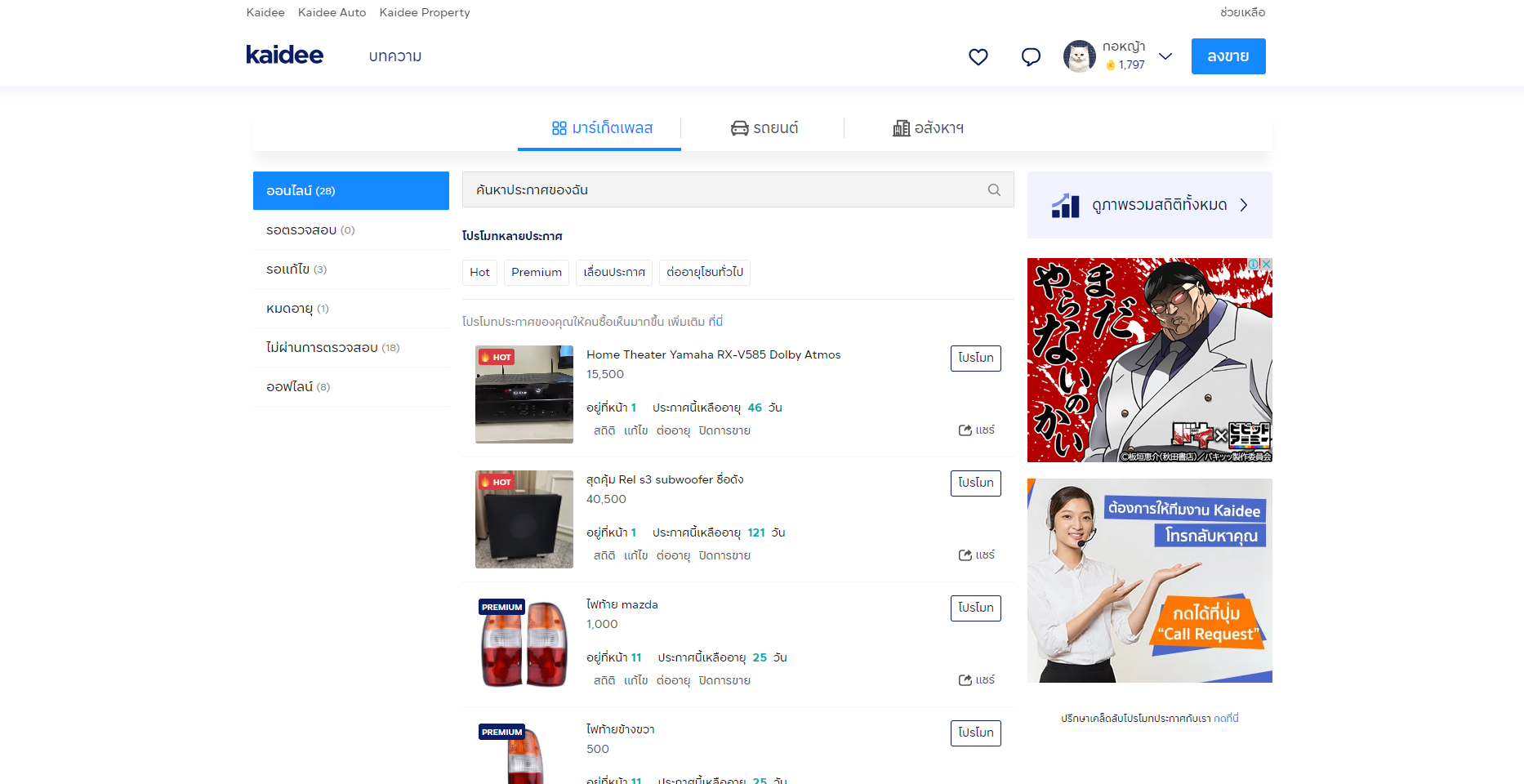Open ไฟท้ายข้างขวา listing title
Image resolution: width=1524 pixels, height=784 pixels.
[621, 729]
